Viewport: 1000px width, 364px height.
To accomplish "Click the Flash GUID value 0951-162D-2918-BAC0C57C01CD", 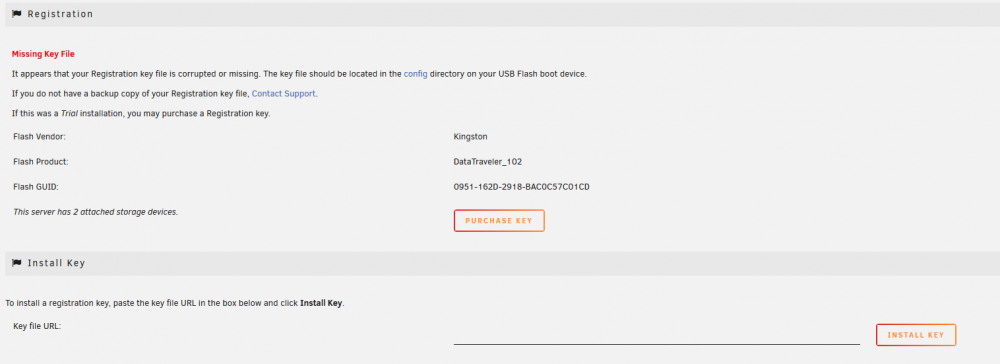I will tap(521, 187).
